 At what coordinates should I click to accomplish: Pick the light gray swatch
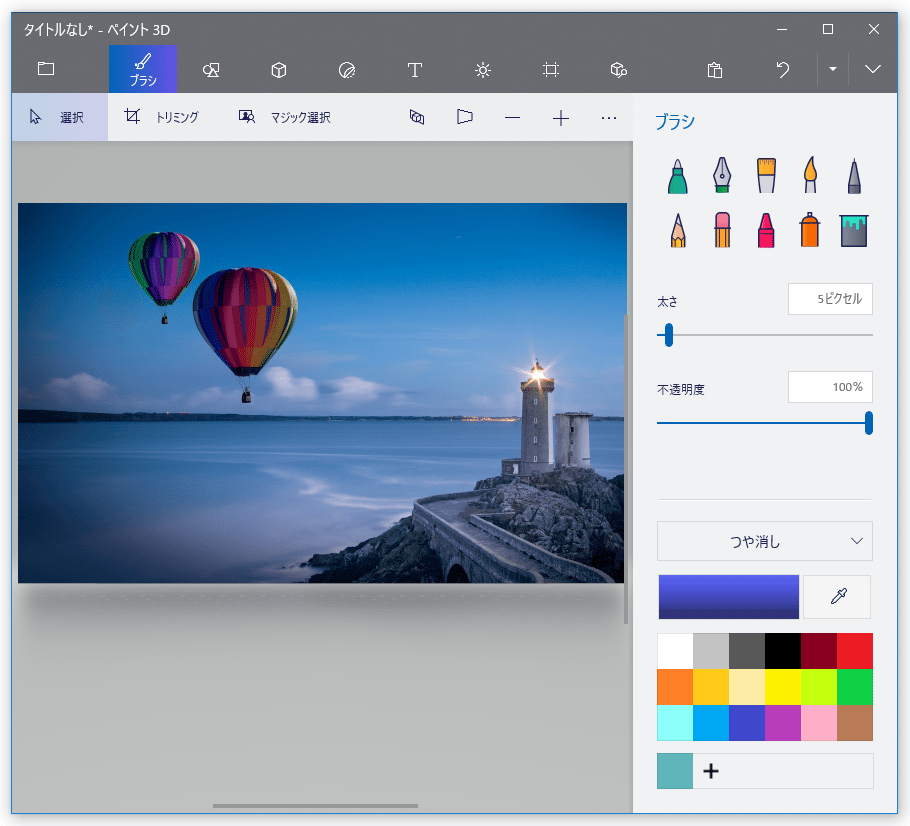[711, 651]
